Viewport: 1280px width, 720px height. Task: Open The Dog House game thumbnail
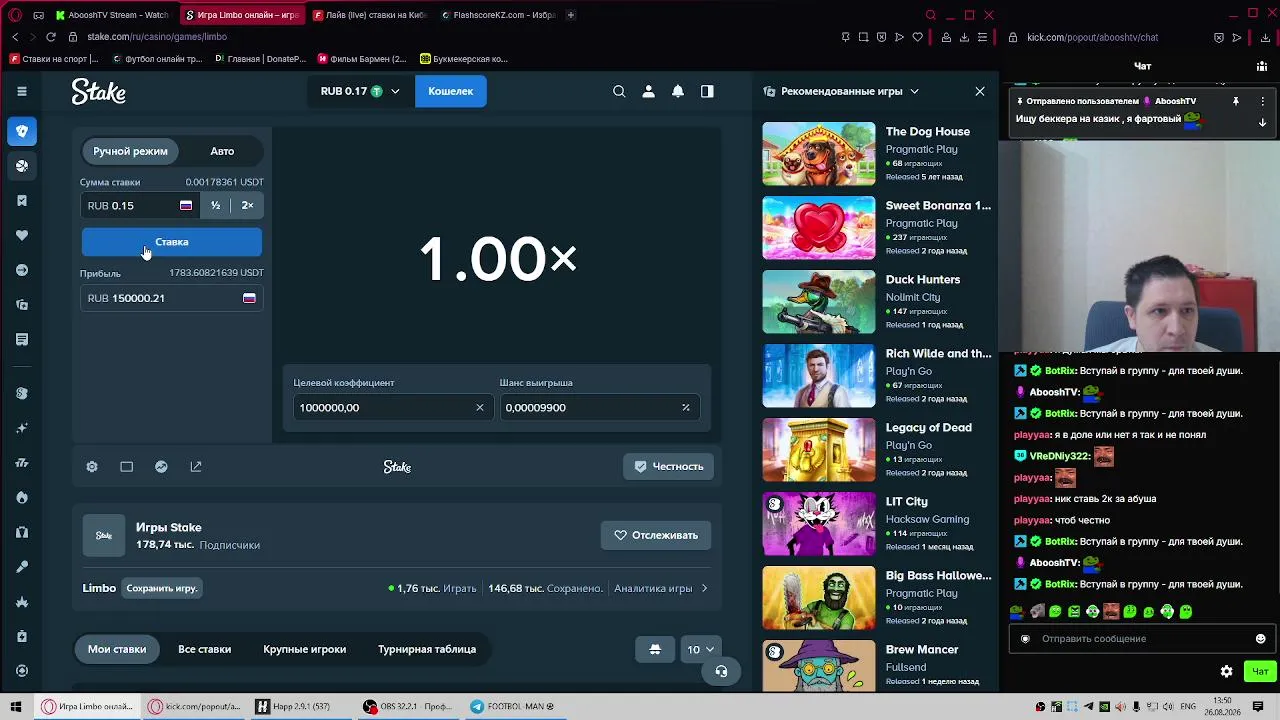819,154
